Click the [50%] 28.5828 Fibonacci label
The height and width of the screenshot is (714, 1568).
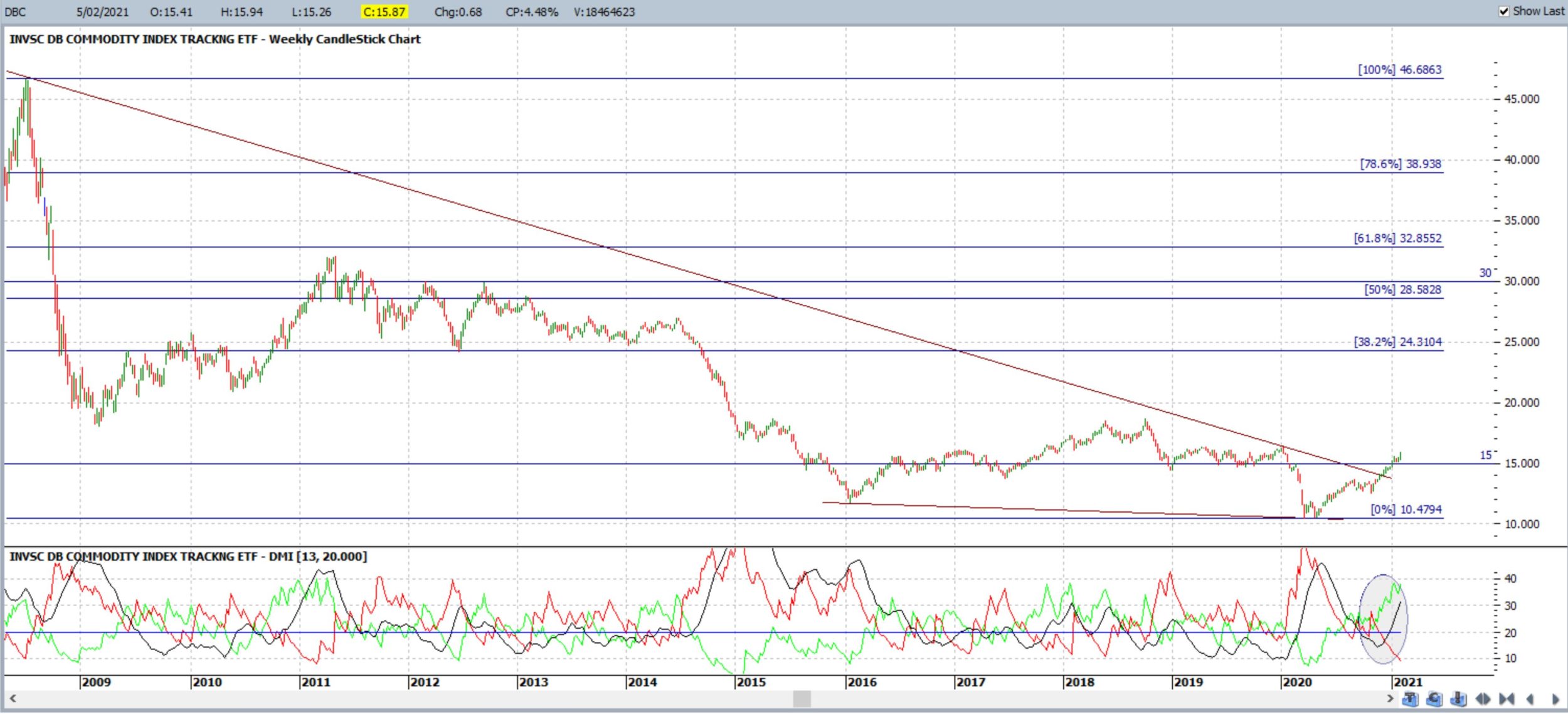[x=1402, y=290]
